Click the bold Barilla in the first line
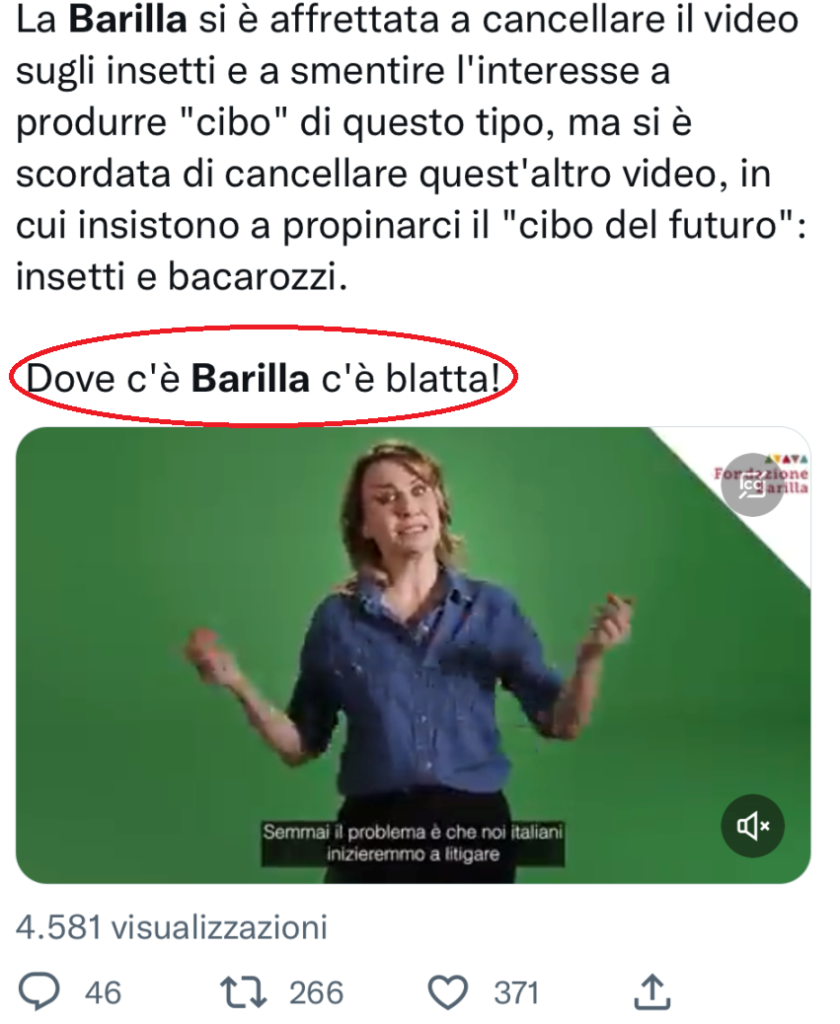Screen dimensions: 840x1024 pyautogui.click(x=128, y=19)
